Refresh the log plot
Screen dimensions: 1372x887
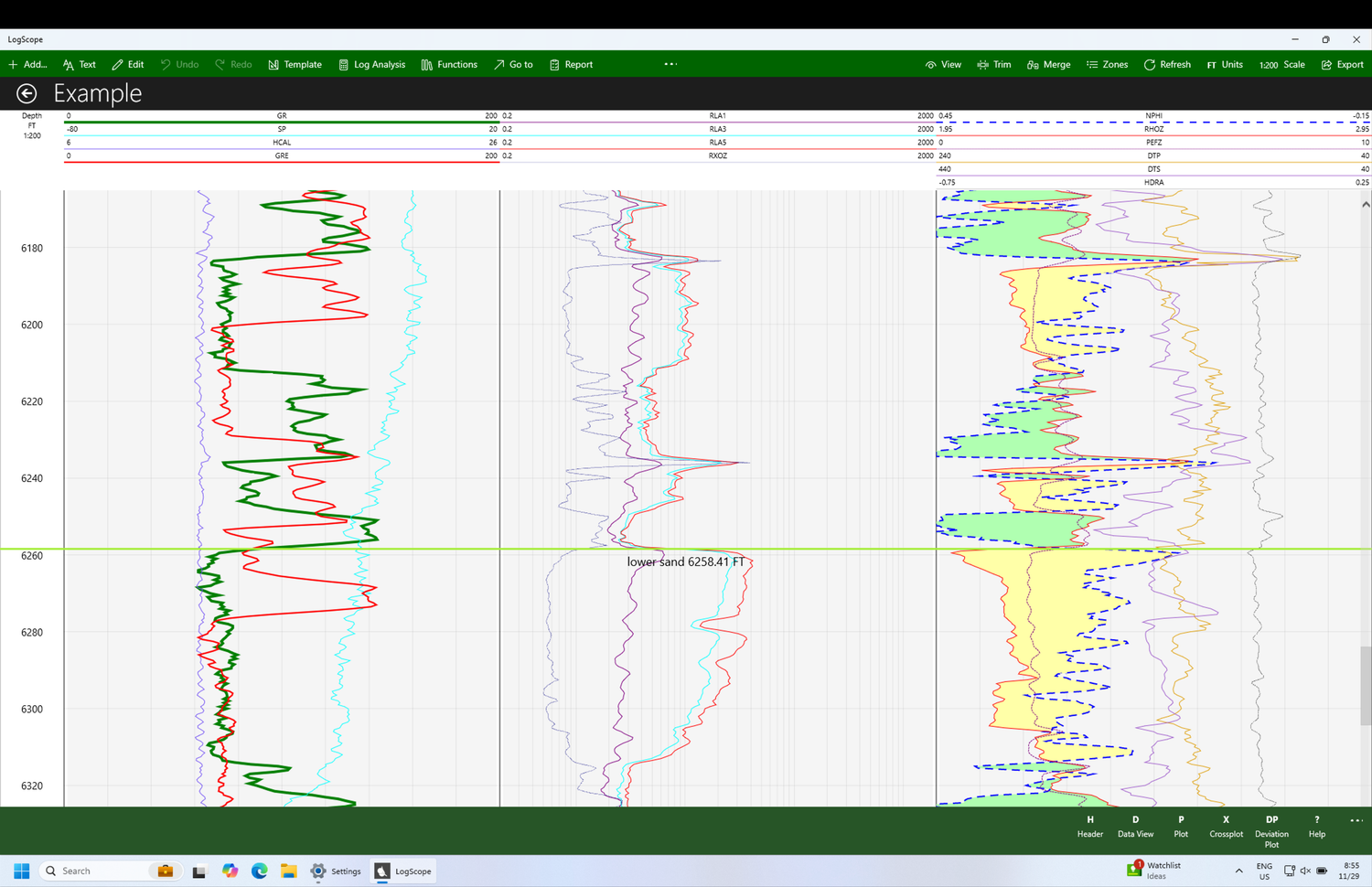(1167, 65)
